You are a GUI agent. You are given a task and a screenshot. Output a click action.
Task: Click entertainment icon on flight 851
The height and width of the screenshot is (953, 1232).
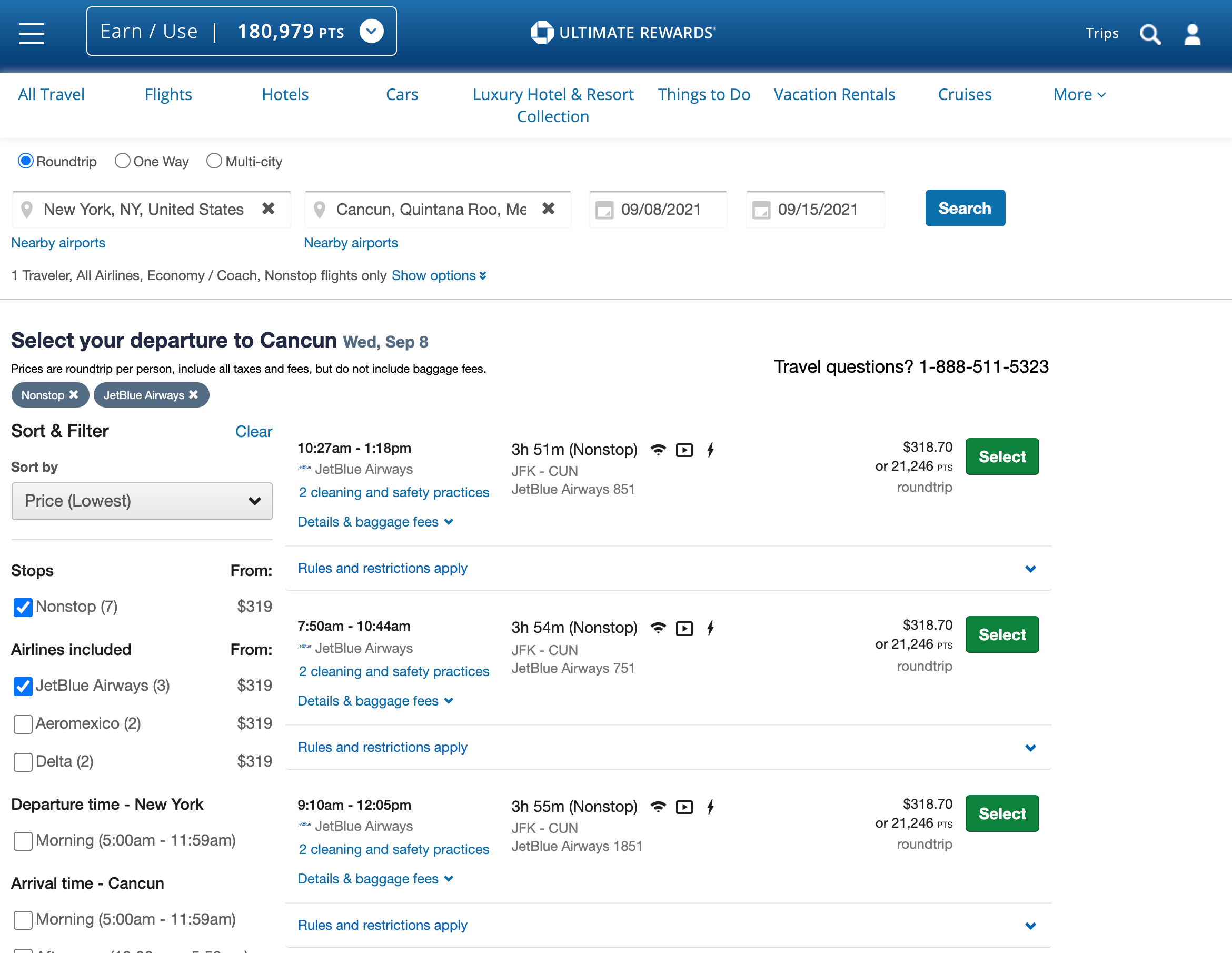(x=684, y=450)
